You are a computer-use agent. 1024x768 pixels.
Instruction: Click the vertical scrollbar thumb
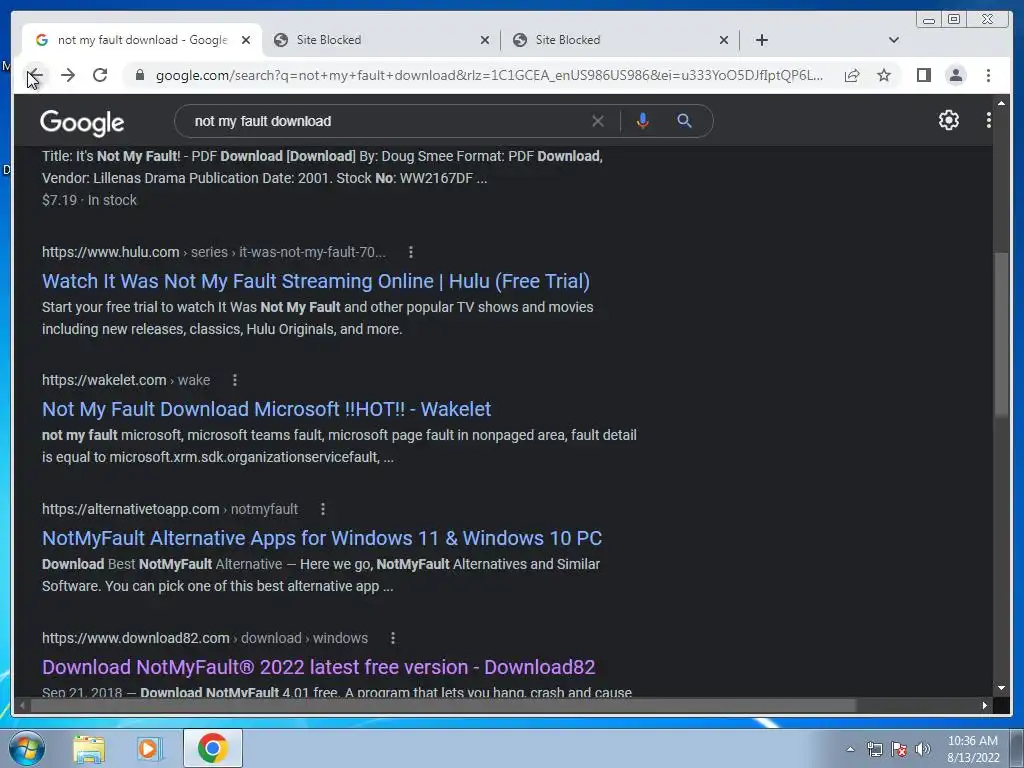pos(1000,333)
